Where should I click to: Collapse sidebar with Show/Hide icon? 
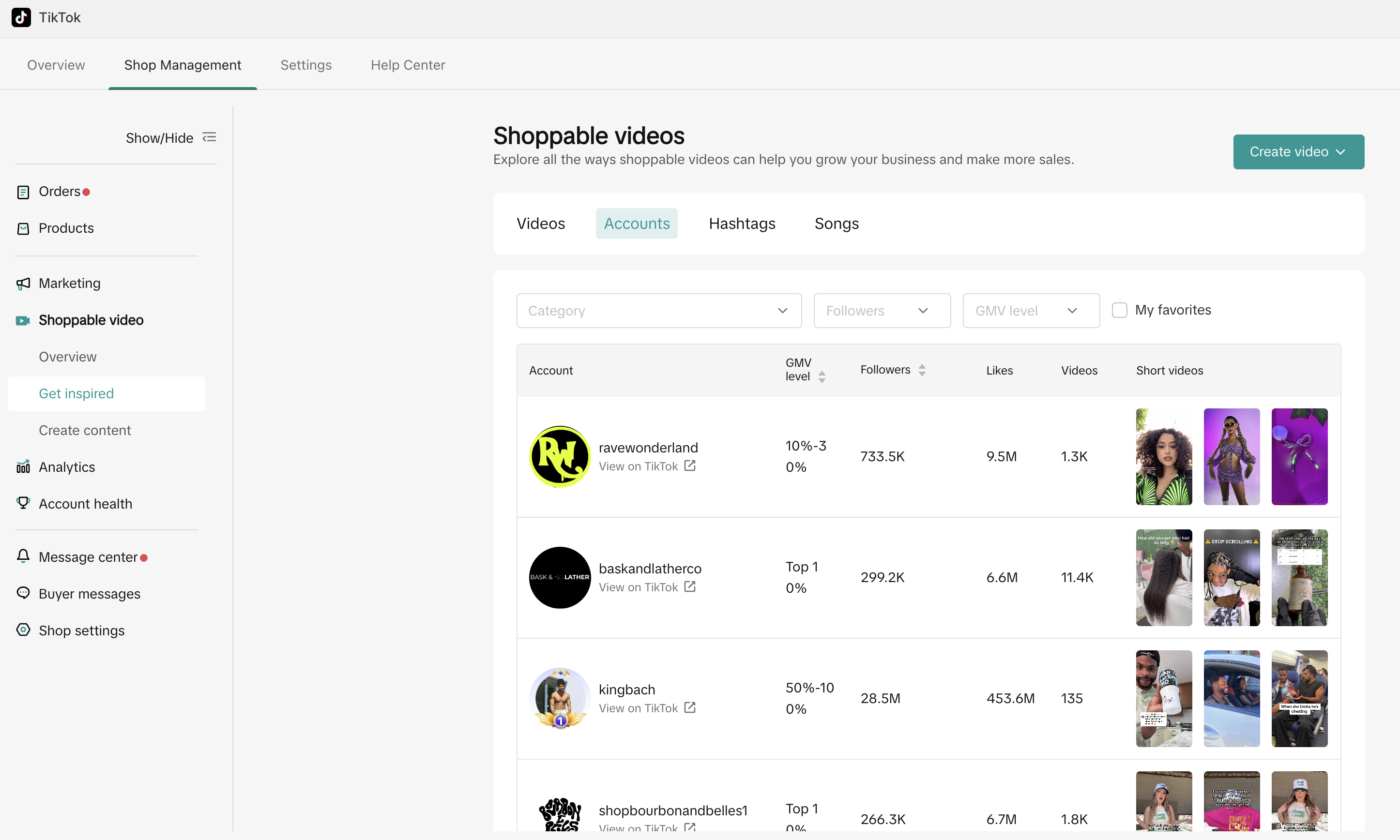210,137
